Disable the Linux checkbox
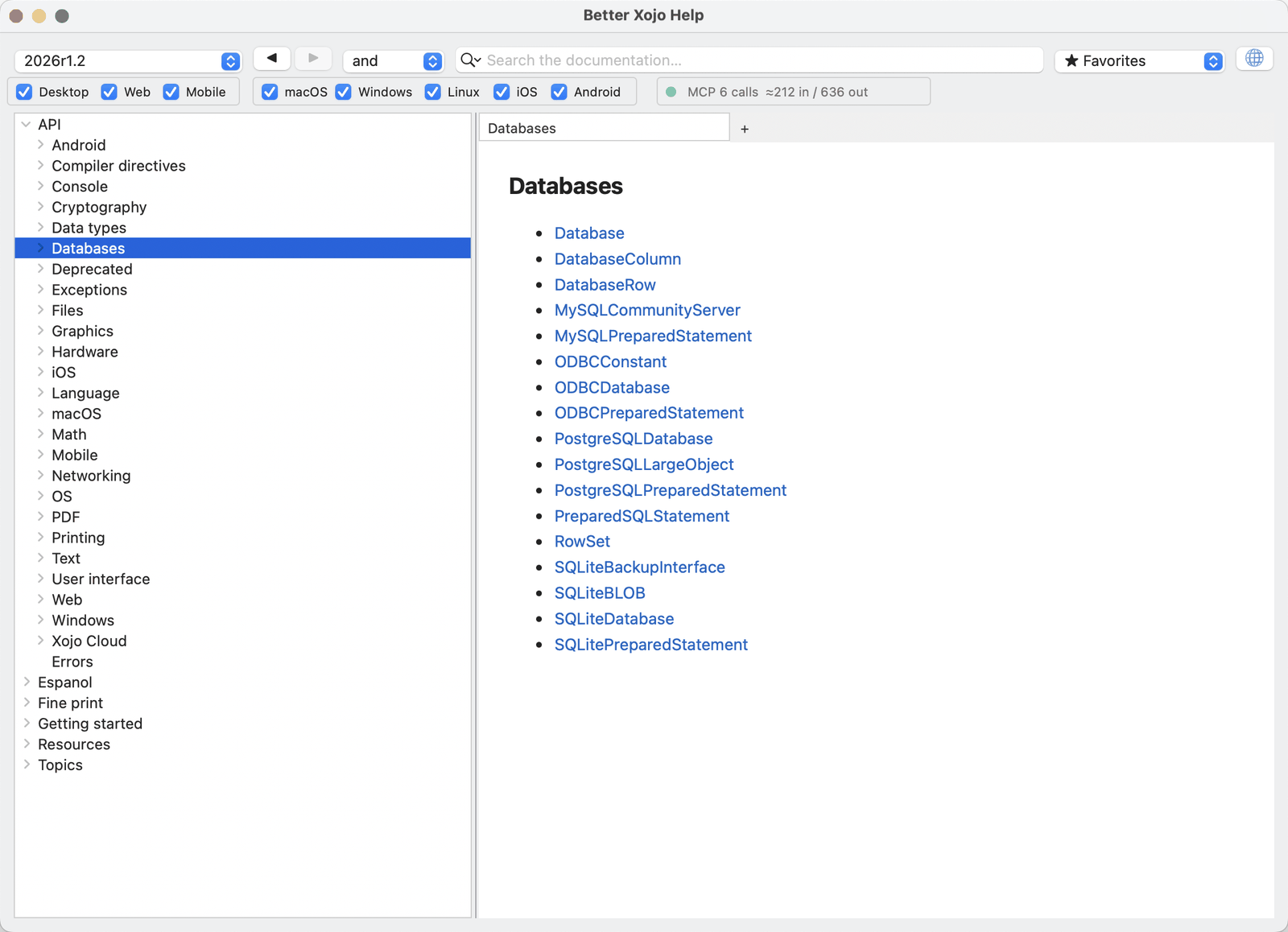The image size is (1288, 932). [x=432, y=92]
